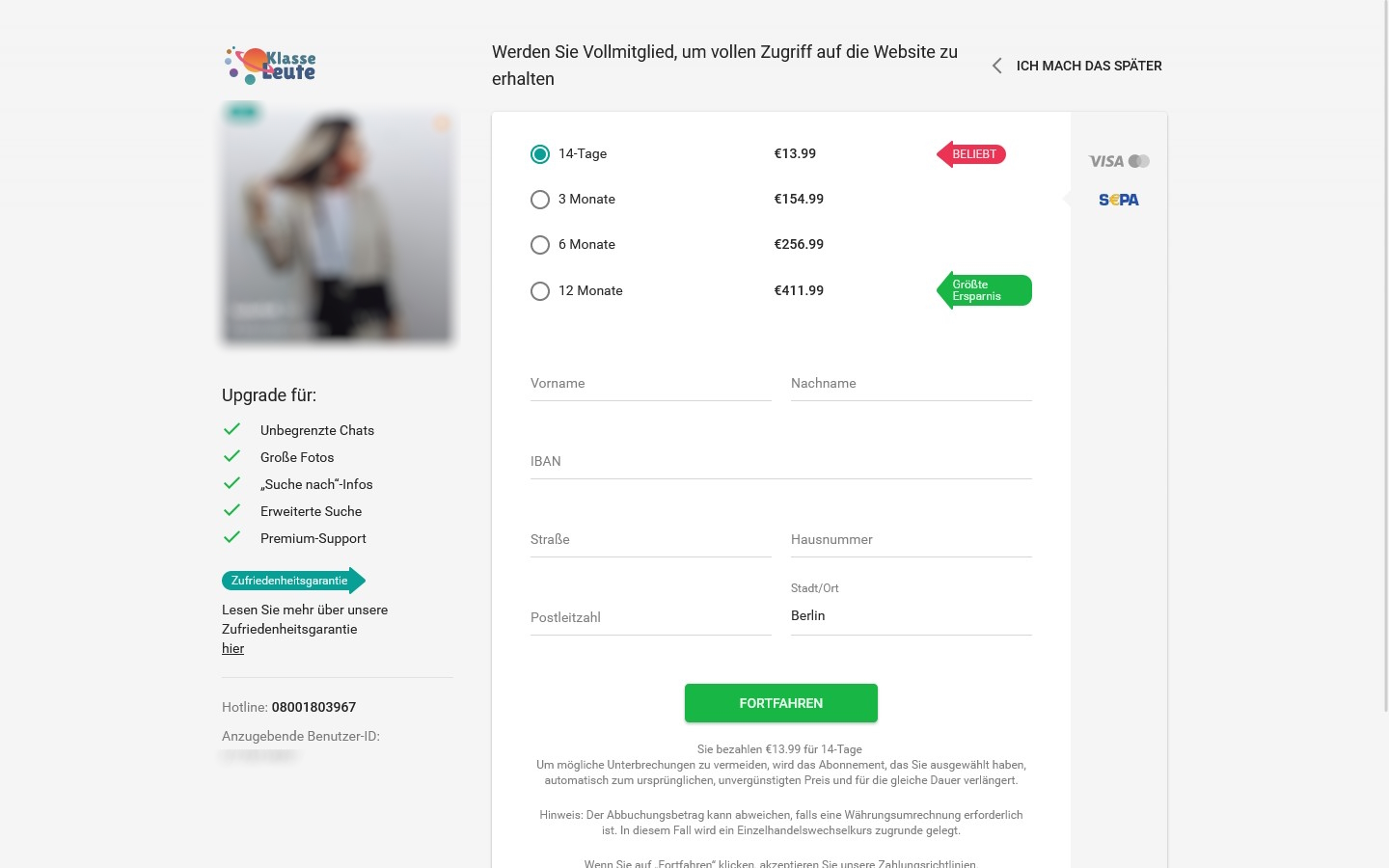Click the Mastercard circles icon
The height and width of the screenshot is (868, 1389).
click(1138, 161)
